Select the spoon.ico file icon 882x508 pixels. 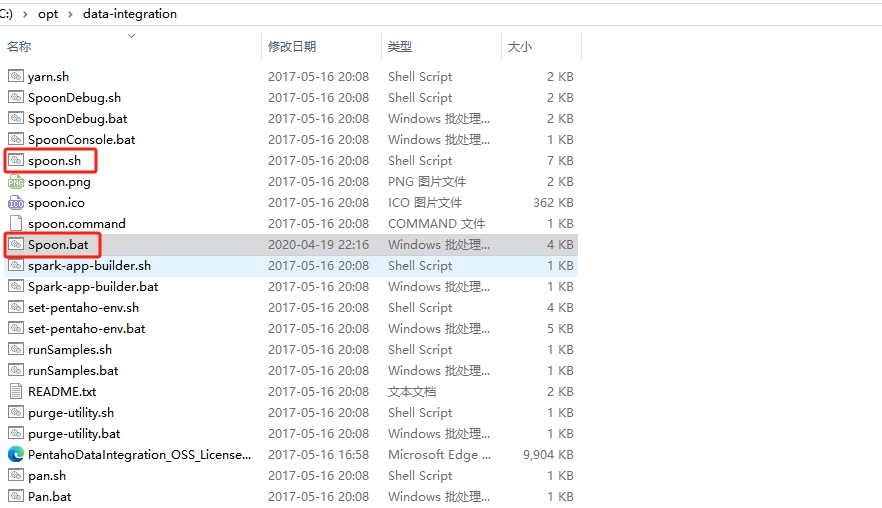tap(15, 203)
